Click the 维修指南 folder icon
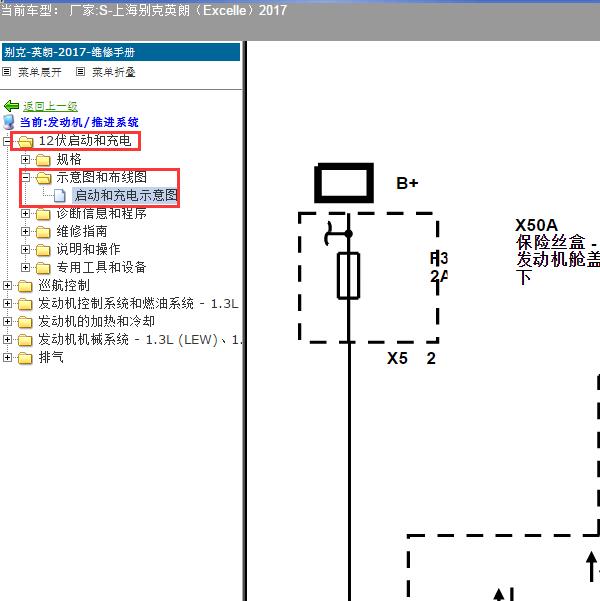 coord(43,232)
